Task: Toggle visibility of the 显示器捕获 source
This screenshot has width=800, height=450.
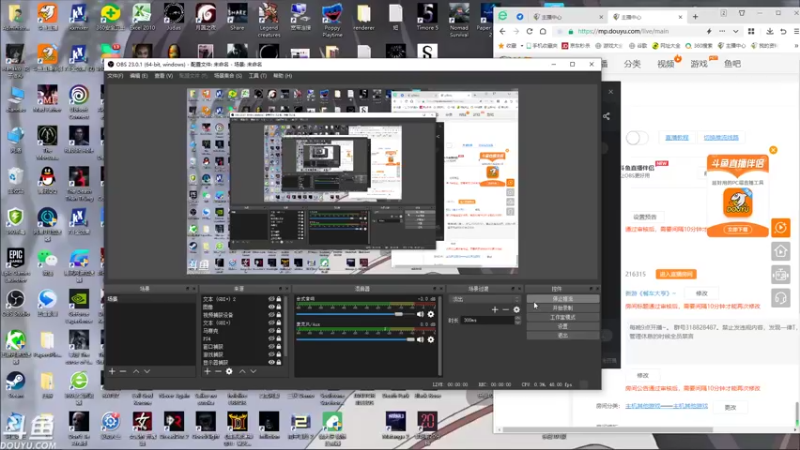Action: click(271, 362)
